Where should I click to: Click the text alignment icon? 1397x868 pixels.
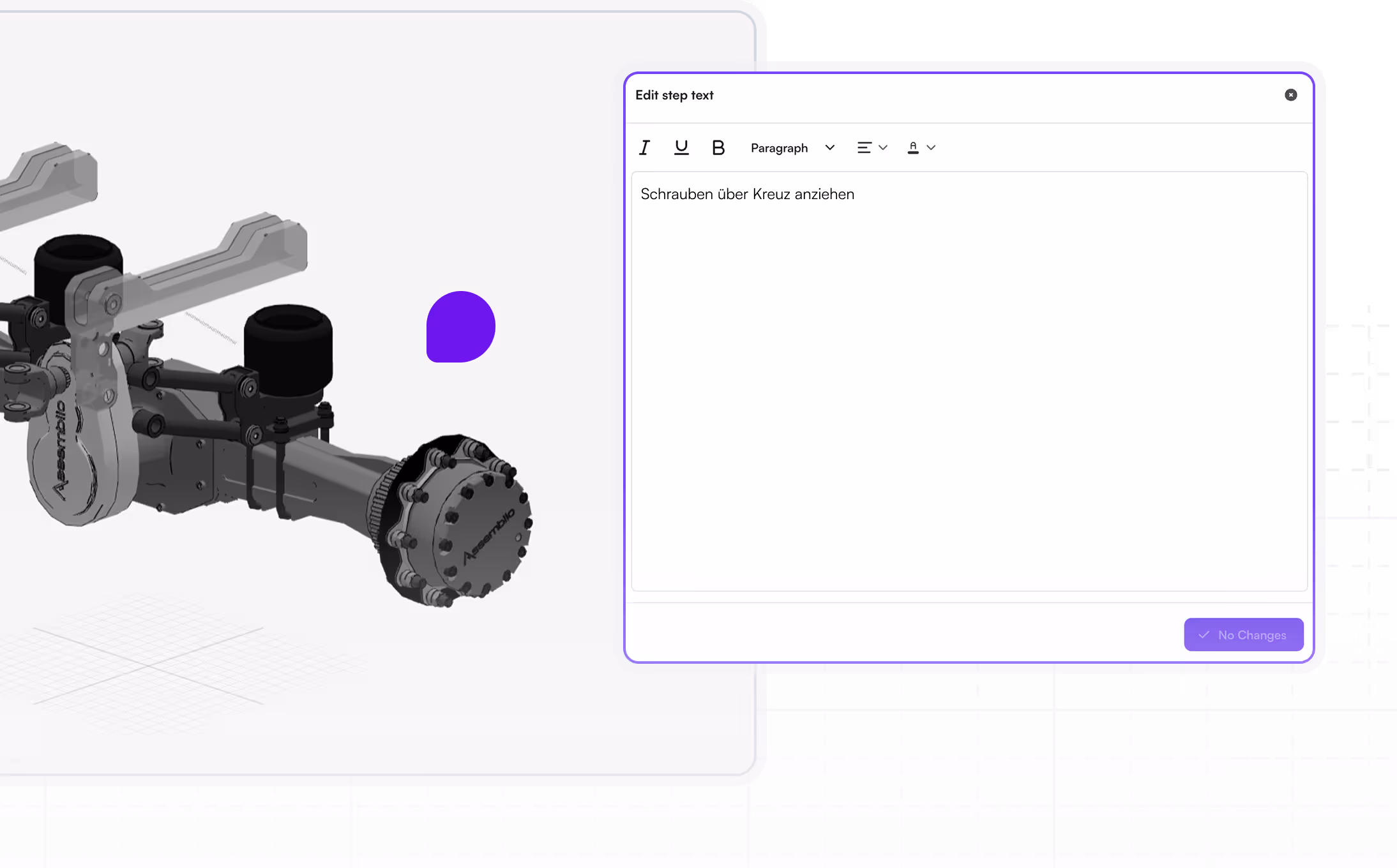tap(864, 147)
